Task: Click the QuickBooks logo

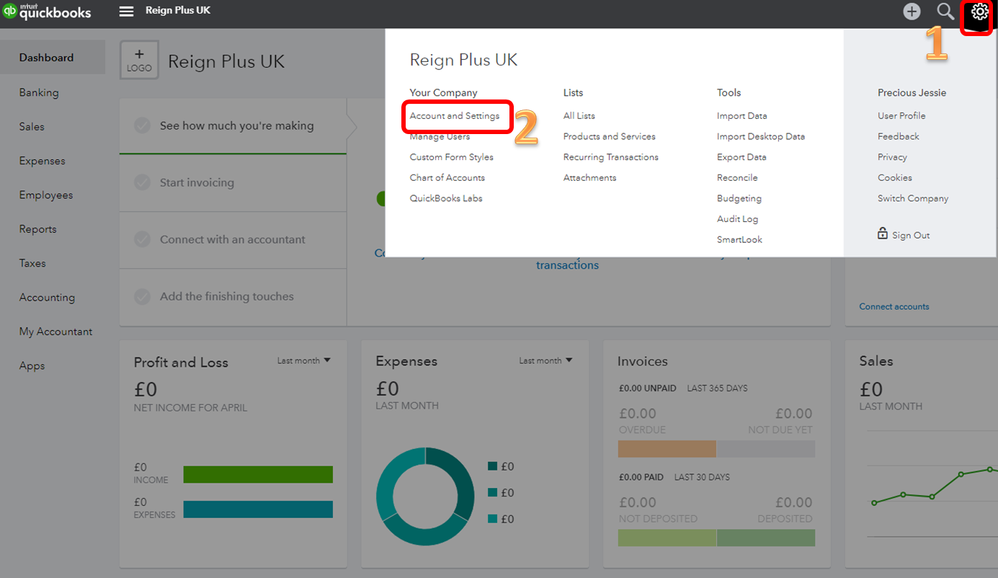Action: (47, 11)
